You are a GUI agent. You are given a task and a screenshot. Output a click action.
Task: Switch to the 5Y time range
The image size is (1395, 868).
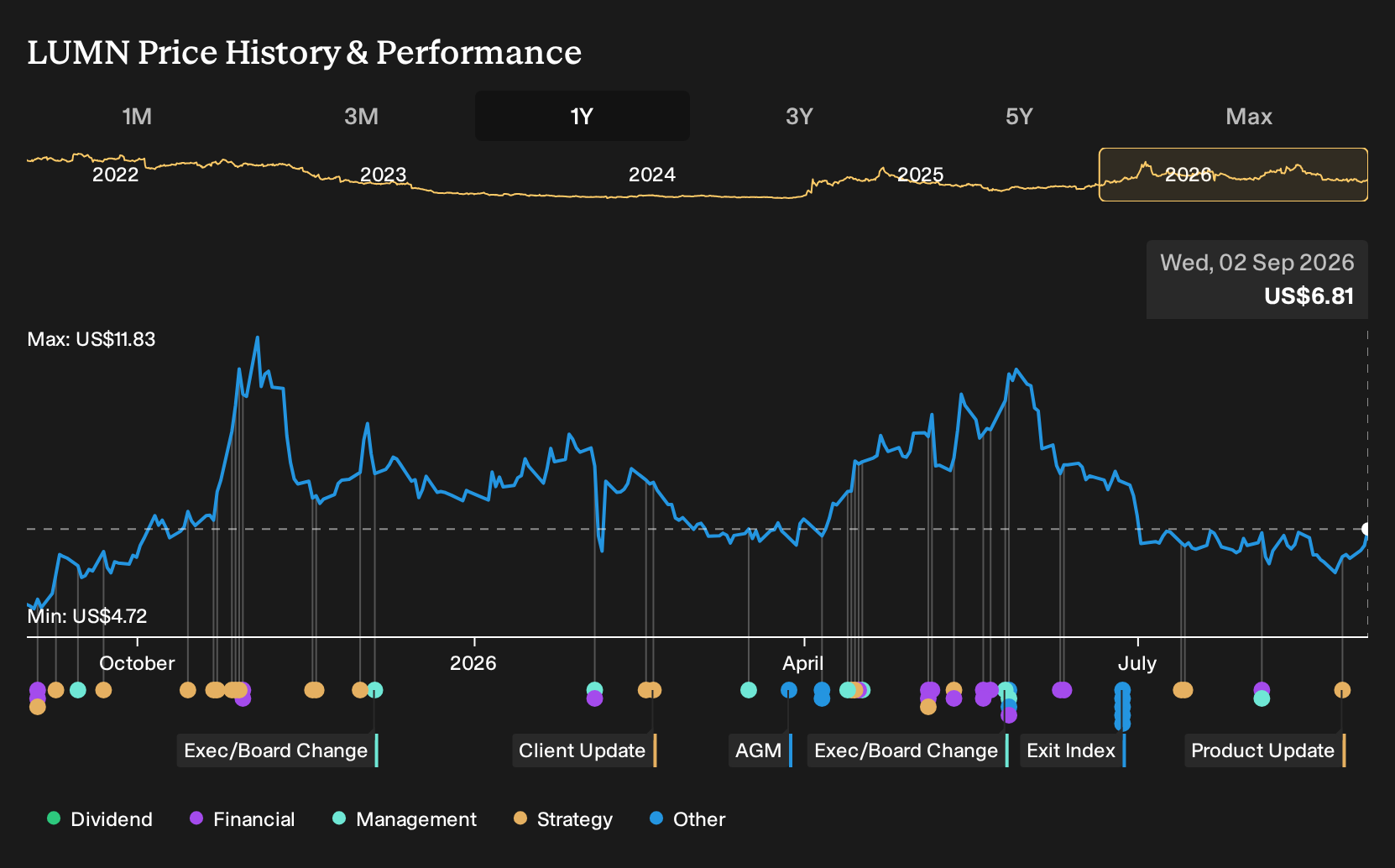(1019, 116)
